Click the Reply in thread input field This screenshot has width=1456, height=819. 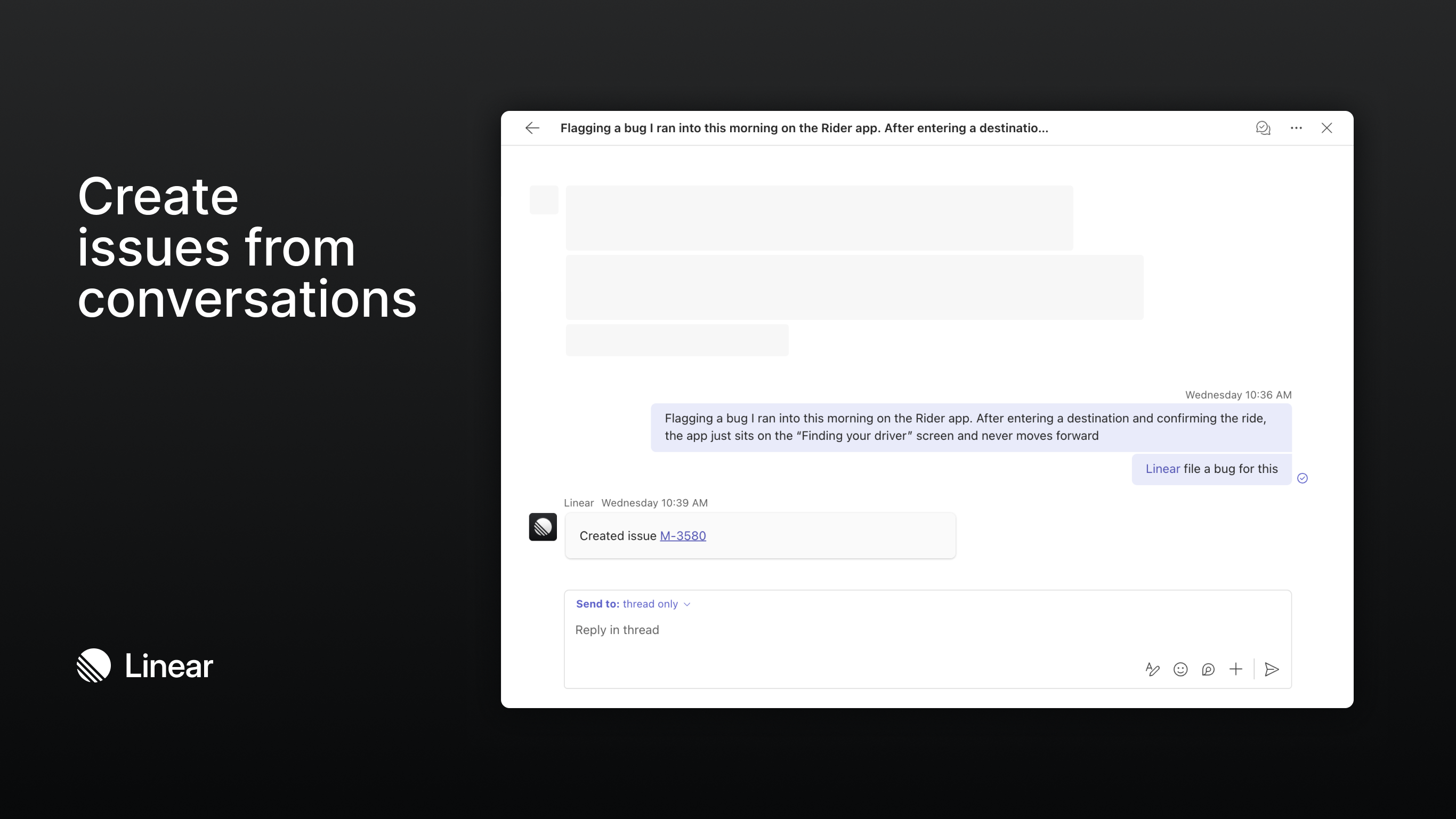tap(617, 630)
